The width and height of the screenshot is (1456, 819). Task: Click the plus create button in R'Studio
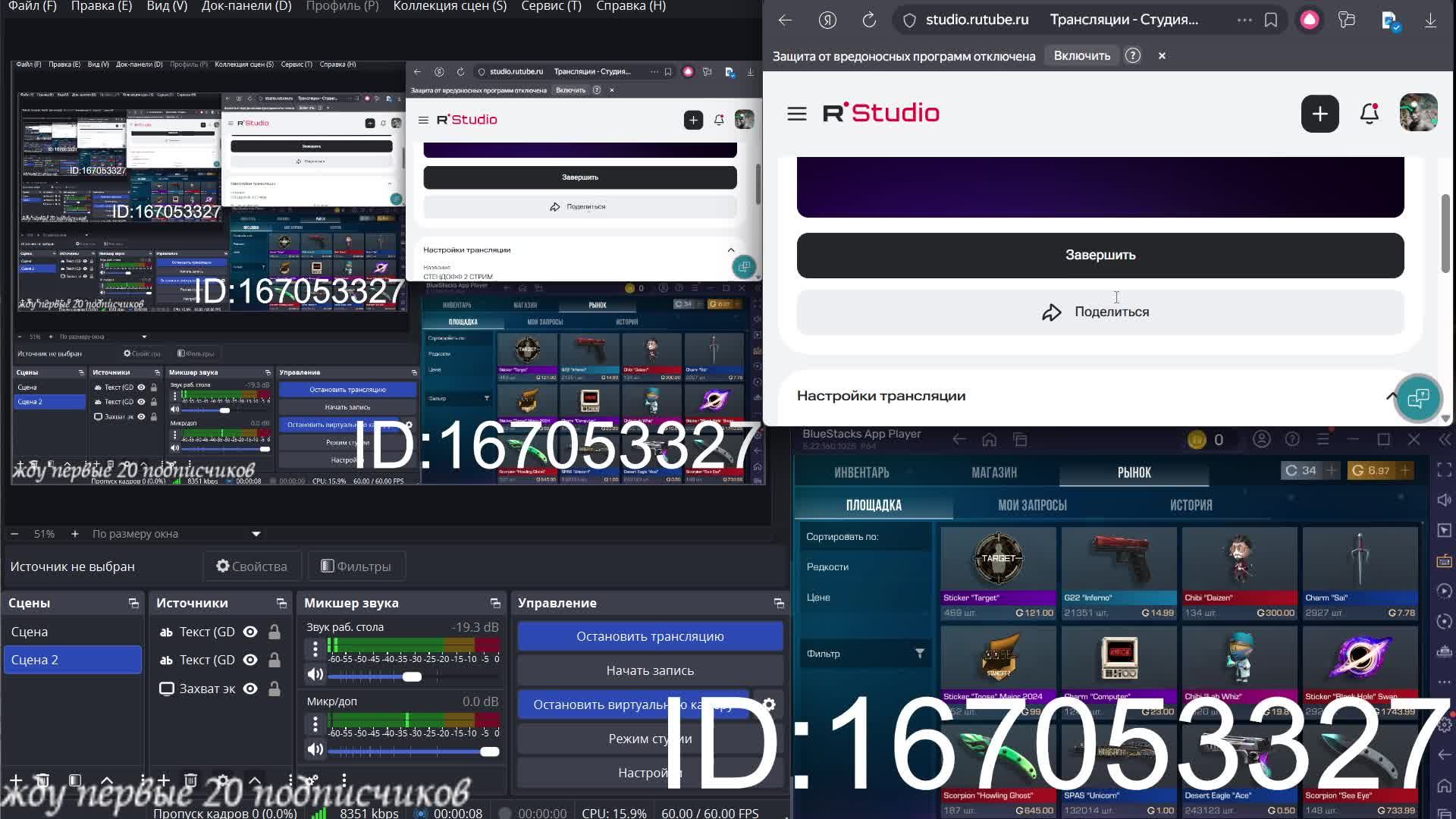1319,114
